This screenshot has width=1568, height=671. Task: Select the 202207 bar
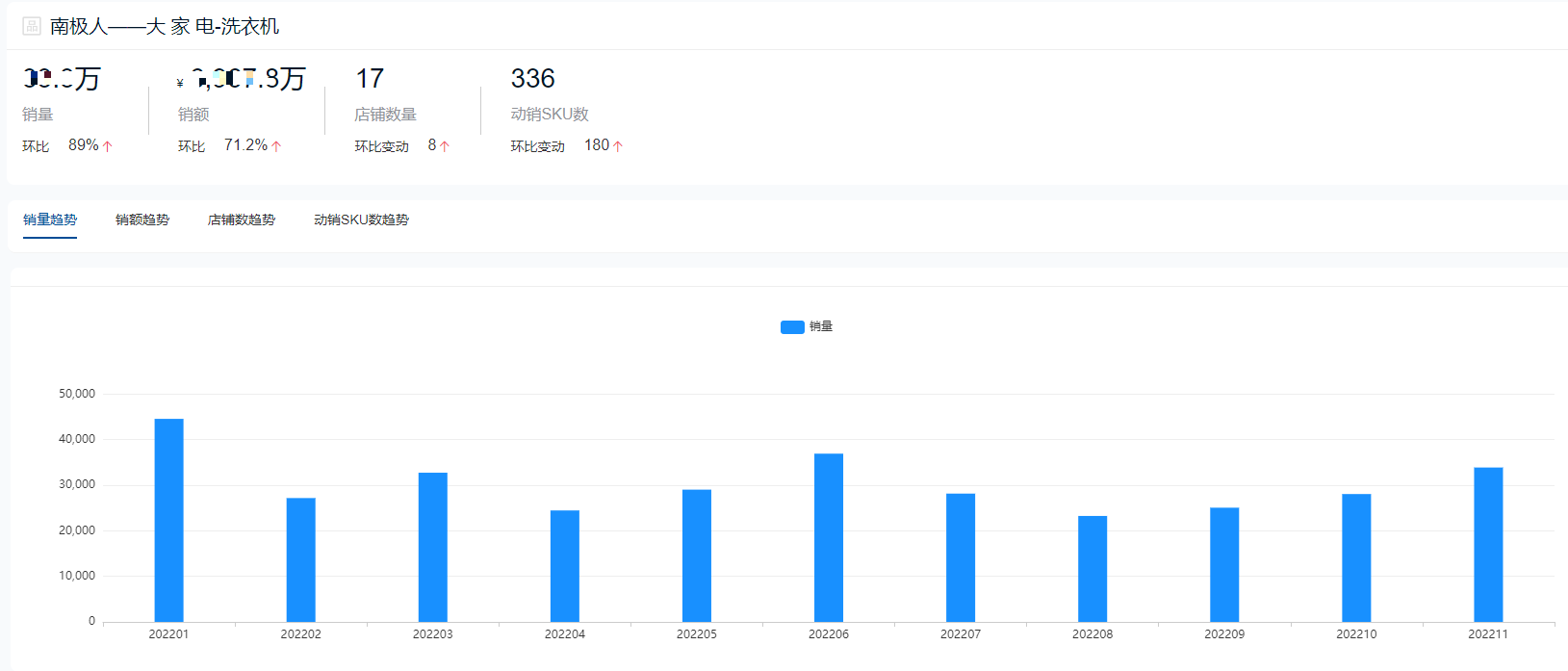(x=961, y=557)
